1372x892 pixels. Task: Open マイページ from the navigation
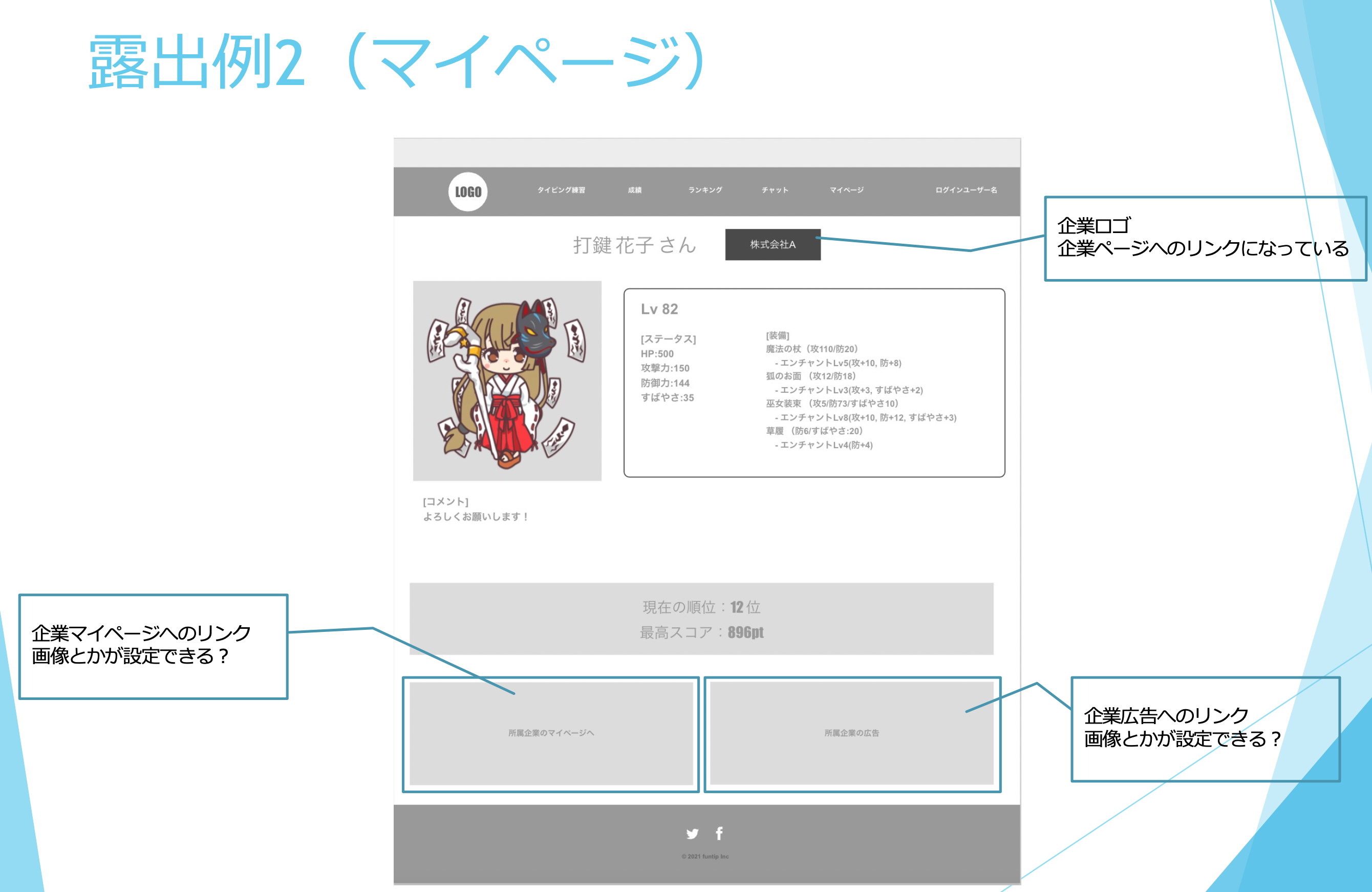click(845, 190)
